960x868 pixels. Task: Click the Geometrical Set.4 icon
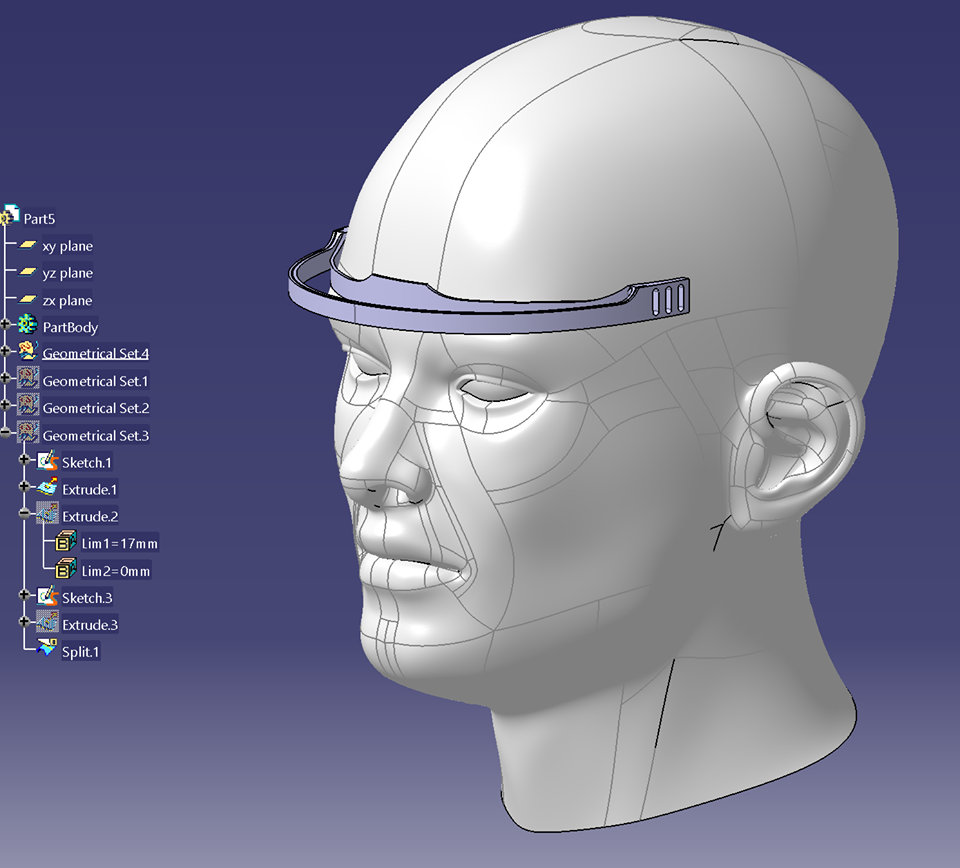click(x=28, y=351)
